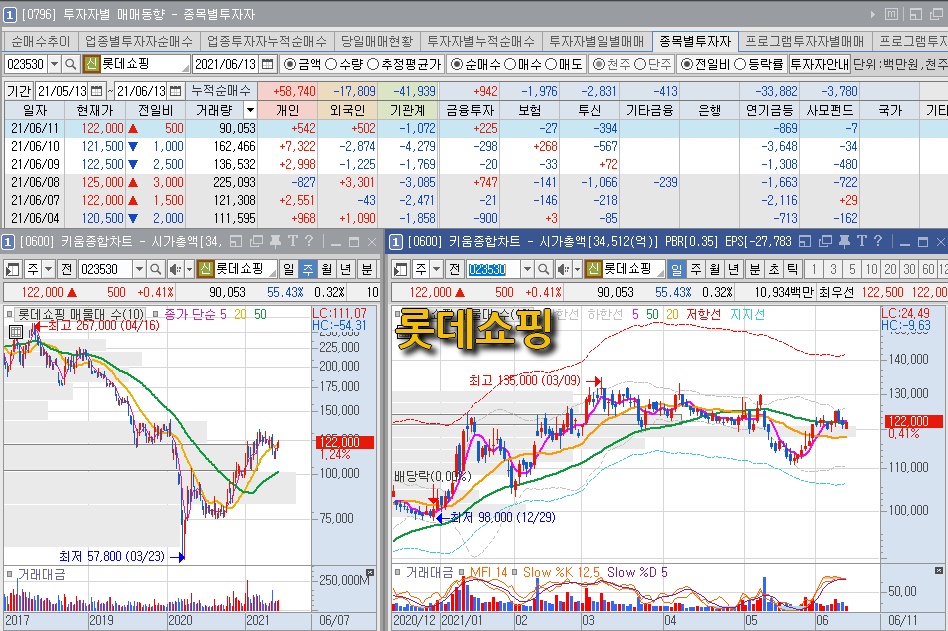
Task: Open help question mark in right chart title bar
Action: click(x=878, y=241)
